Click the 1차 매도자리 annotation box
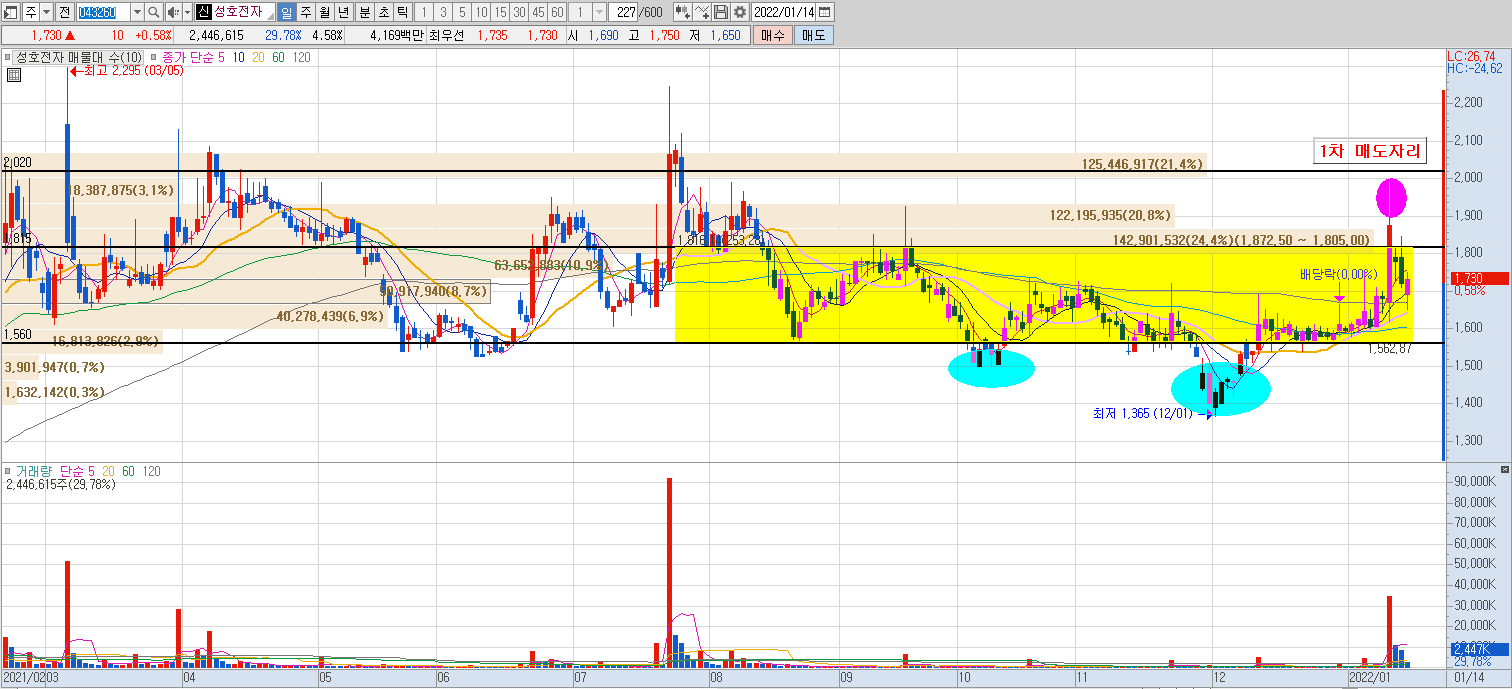This screenshot has height=689, width=1512. 1370,151
